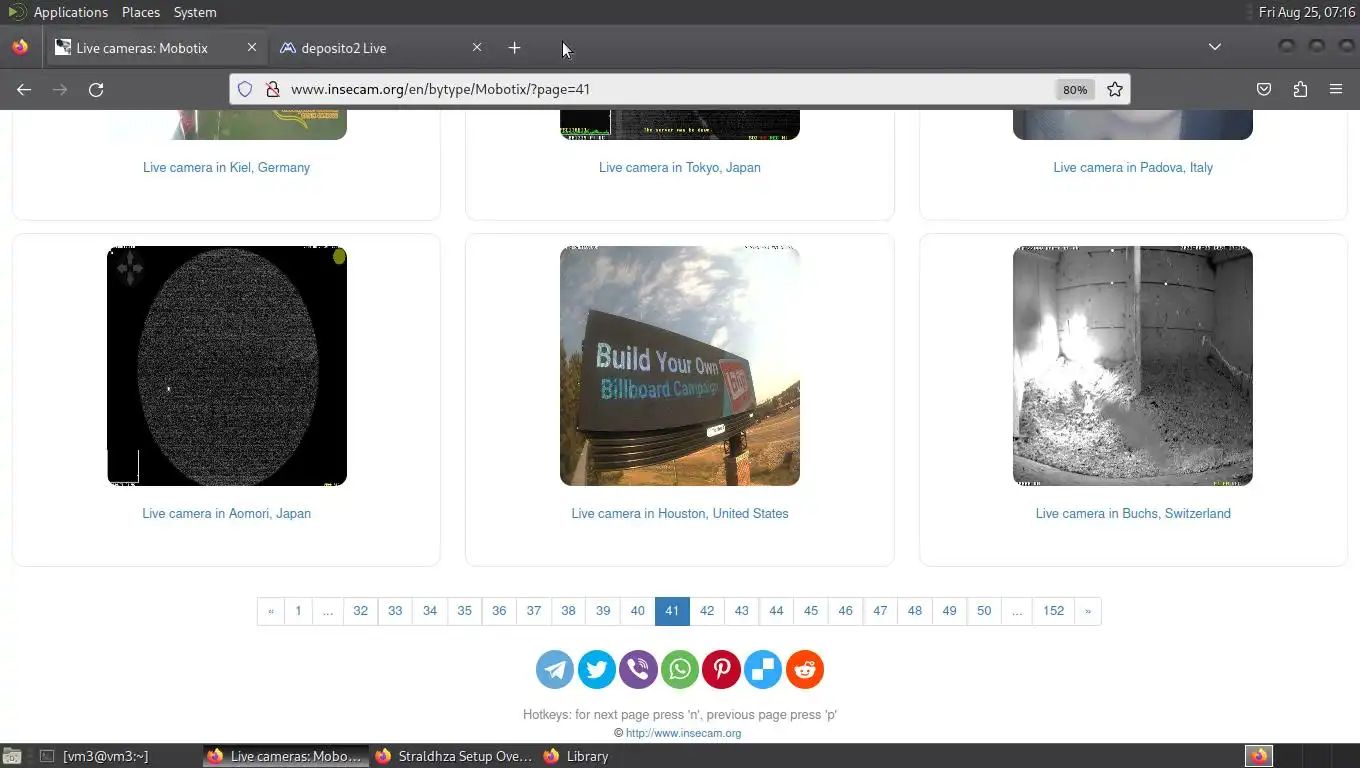Go back with the browser back arrow
This screenshot has height=768, width=1360.
24,89
